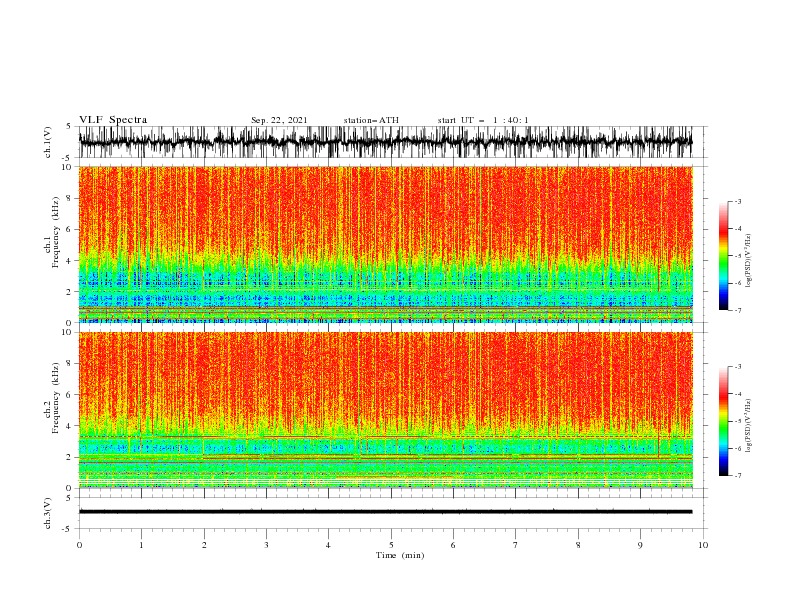Image resolution: width=792 pixels, height=612 pixels.
Task: Click the "ch.3(V)" axis label
Action: 48,513
